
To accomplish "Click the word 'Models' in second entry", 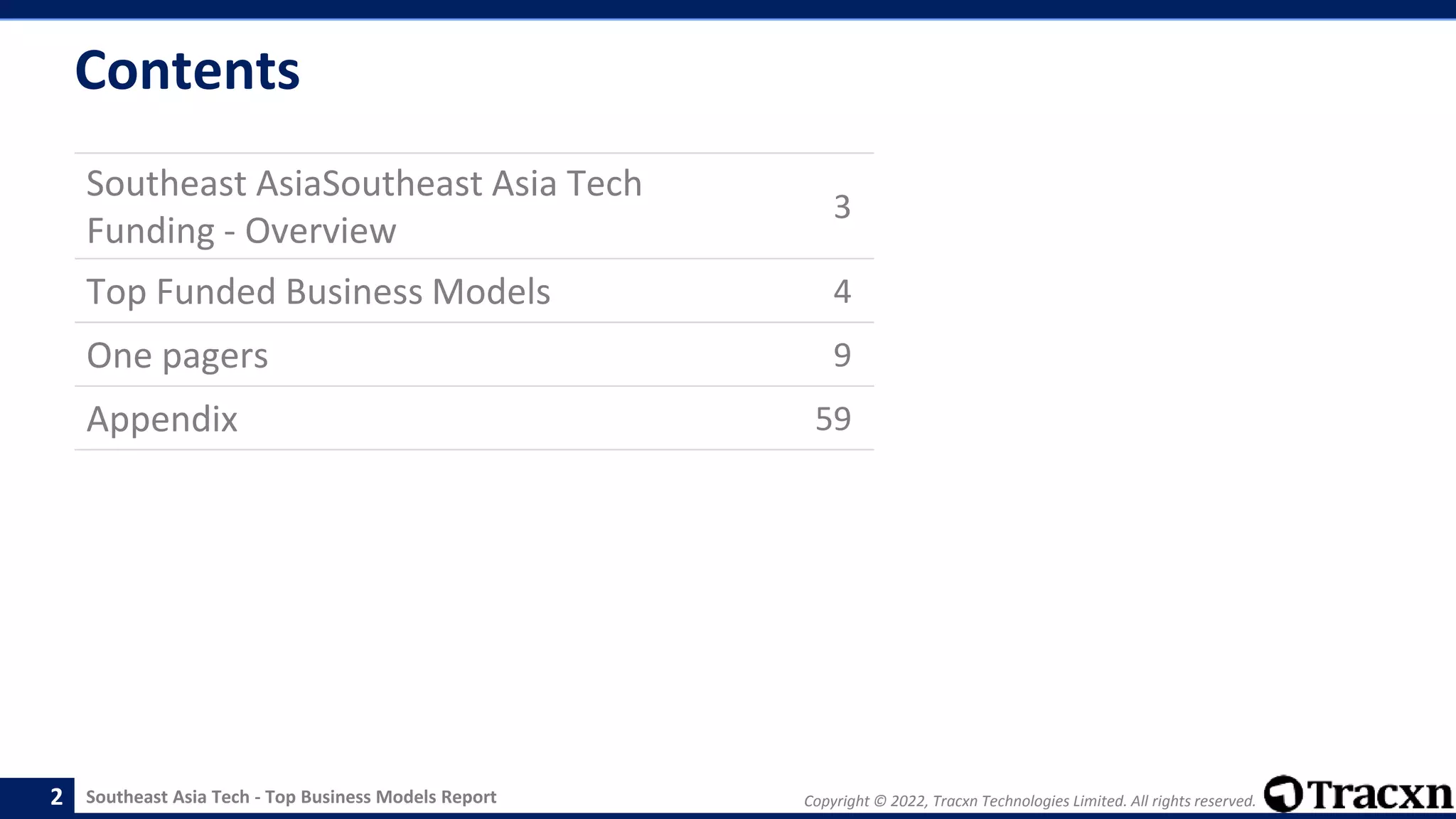I will (x=491, y=291).
